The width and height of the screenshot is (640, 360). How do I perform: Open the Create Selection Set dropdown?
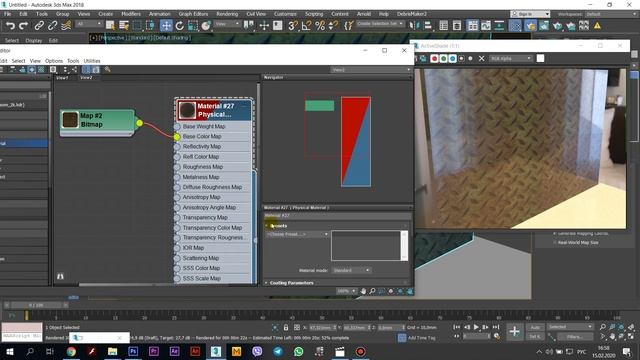click(380, 24)
